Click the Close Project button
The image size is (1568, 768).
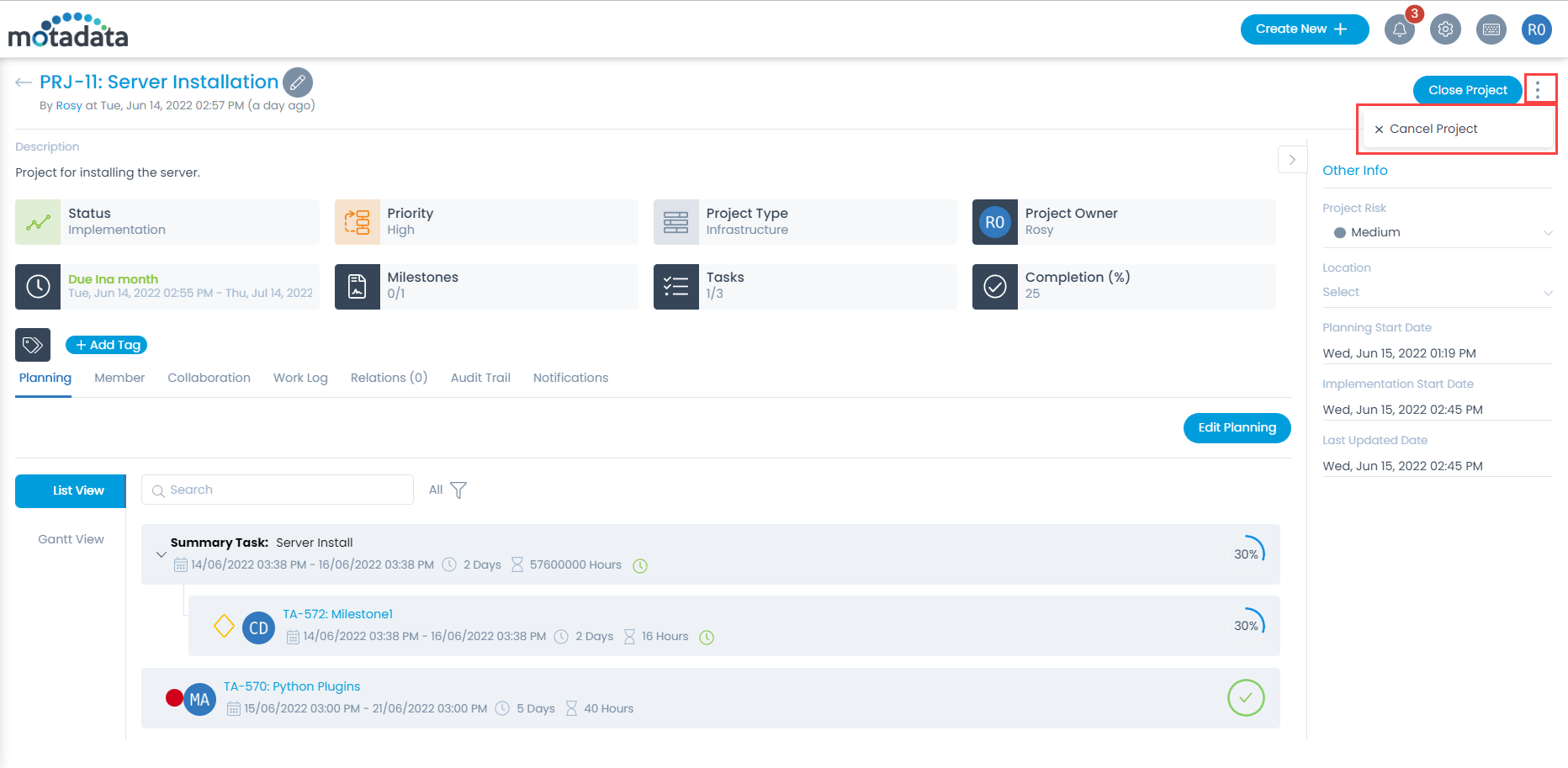click(1467, 90)
